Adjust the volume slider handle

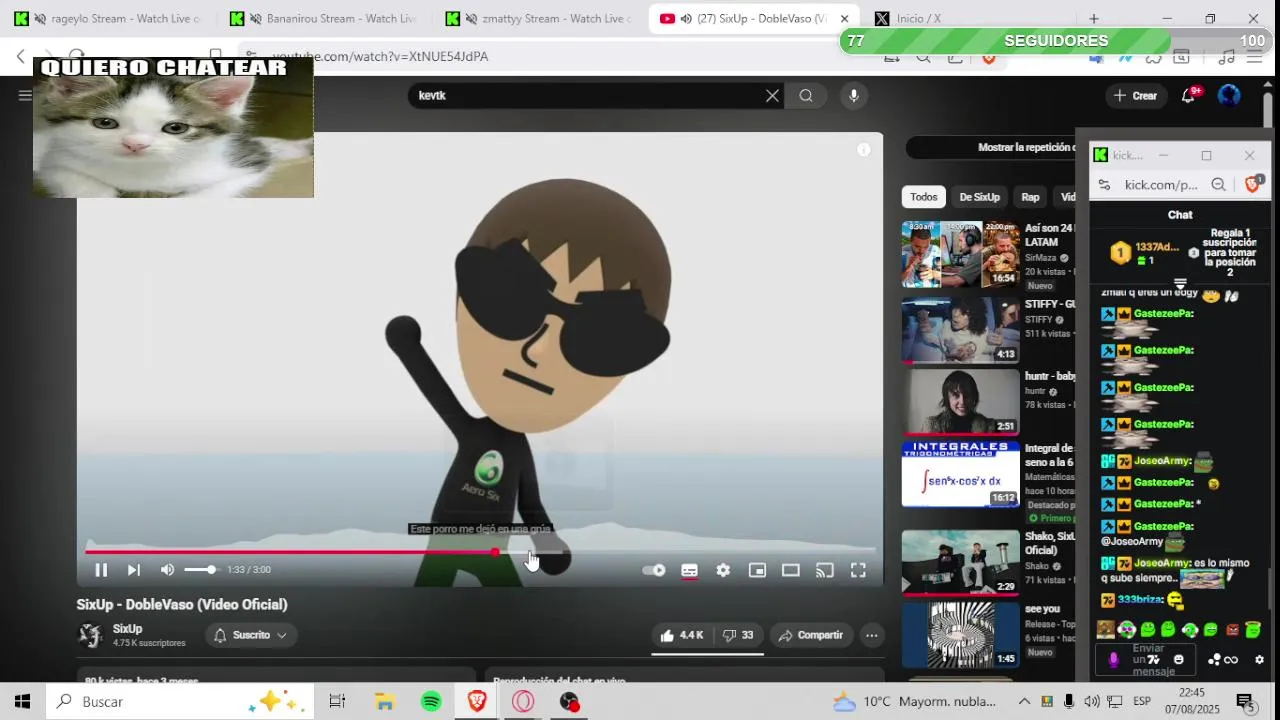211,570
